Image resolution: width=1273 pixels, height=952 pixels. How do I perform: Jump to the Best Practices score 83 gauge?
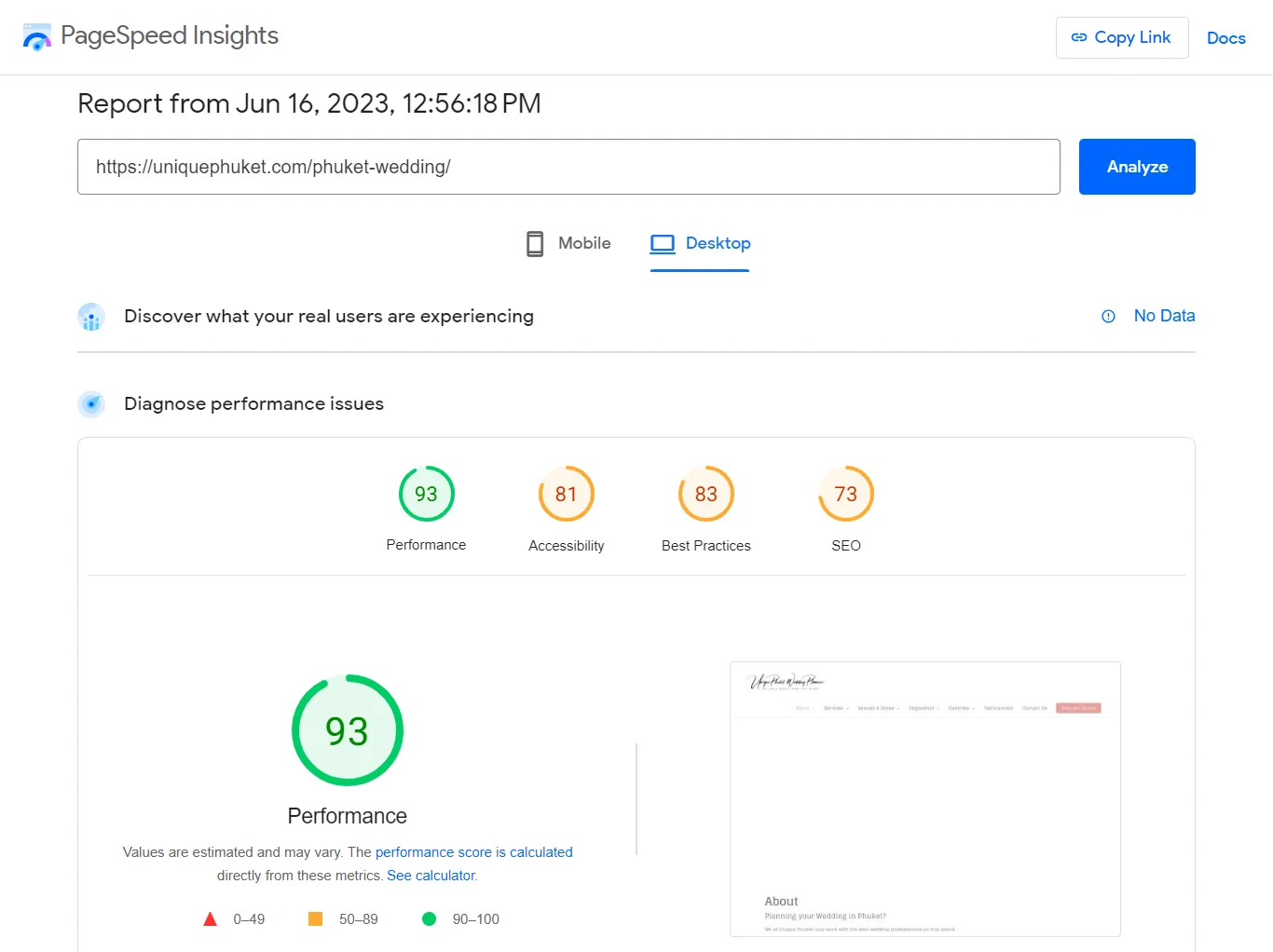tap(706, 494)
